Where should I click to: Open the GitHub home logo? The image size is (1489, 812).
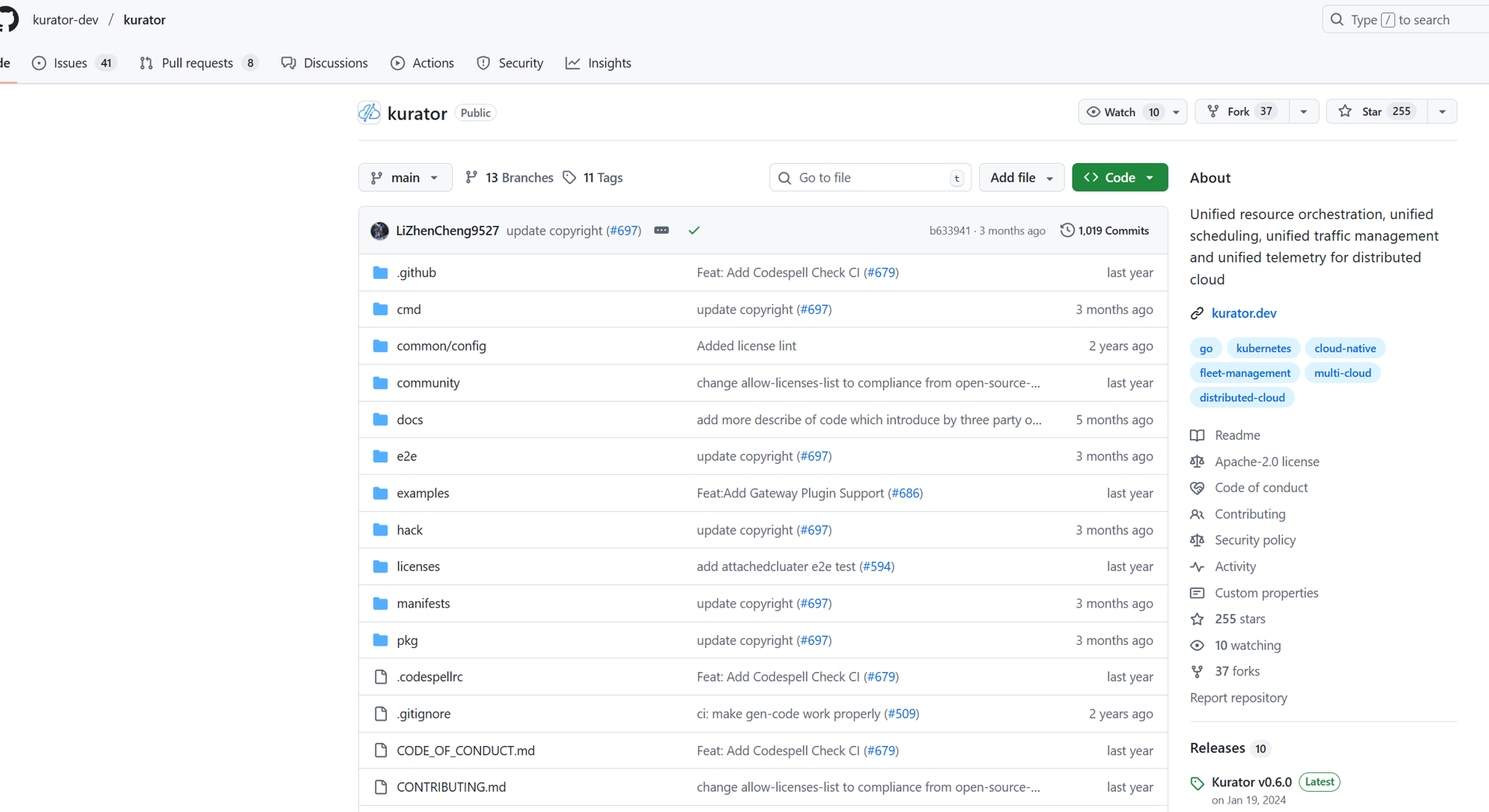(7, 19)
